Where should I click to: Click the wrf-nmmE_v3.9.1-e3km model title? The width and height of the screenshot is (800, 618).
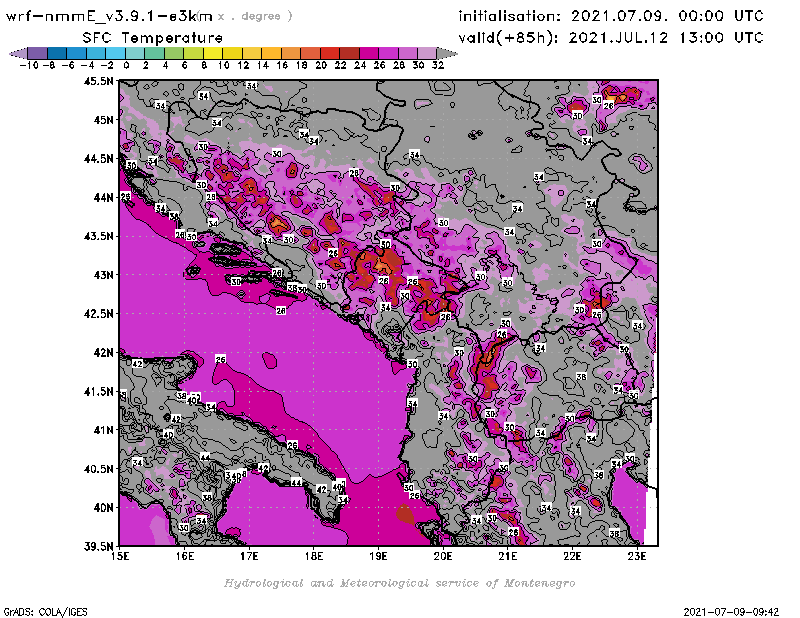(x=109, y=16)
